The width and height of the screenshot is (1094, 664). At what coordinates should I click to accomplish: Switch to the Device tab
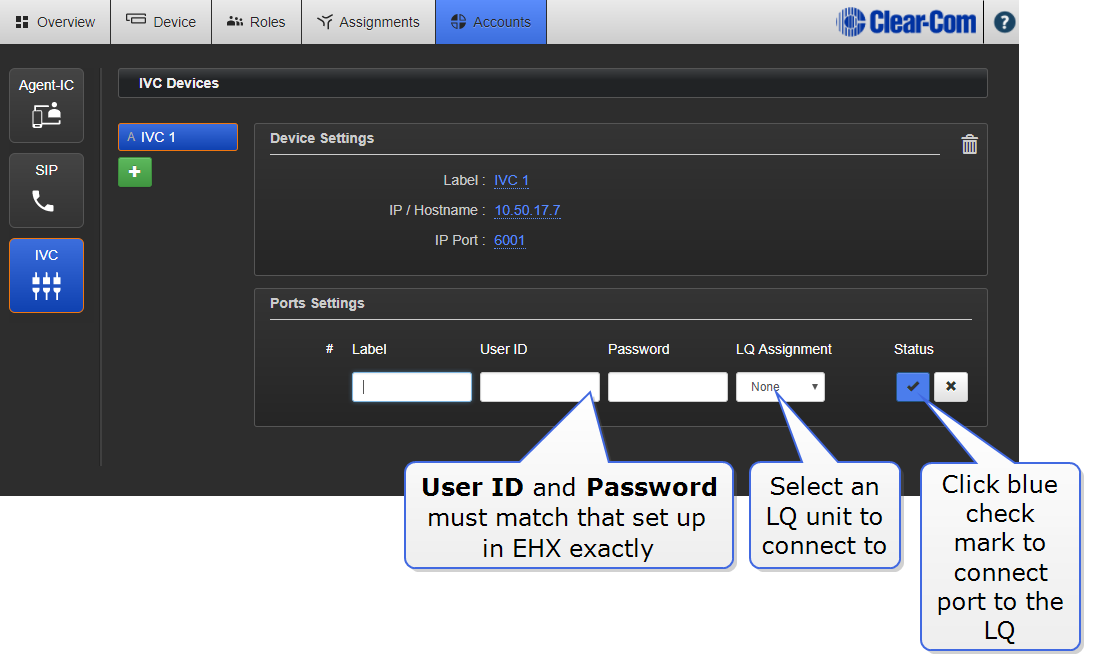click(x=161, y=22)
